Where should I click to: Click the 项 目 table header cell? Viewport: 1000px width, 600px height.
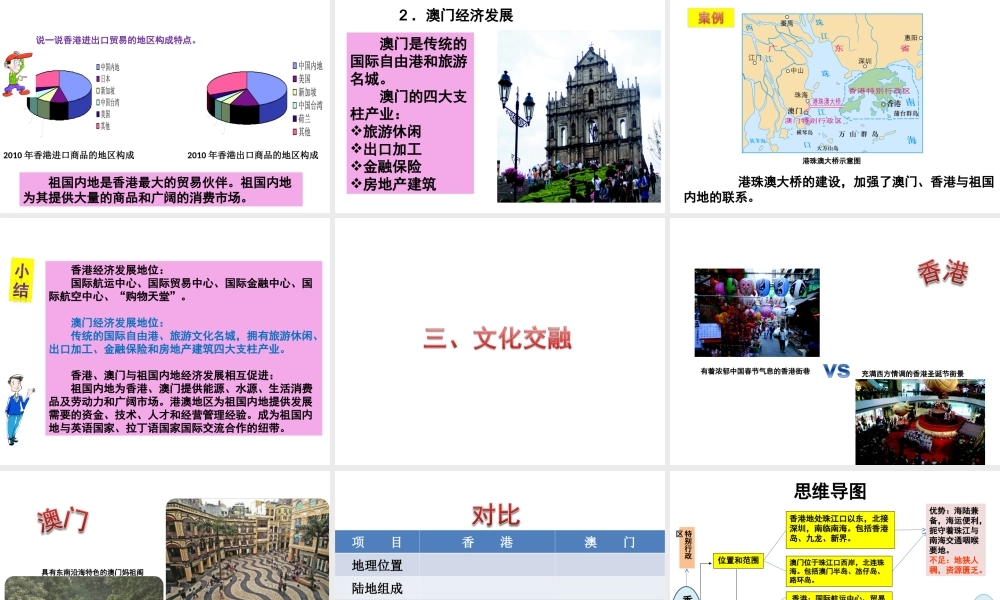(377, 542)
